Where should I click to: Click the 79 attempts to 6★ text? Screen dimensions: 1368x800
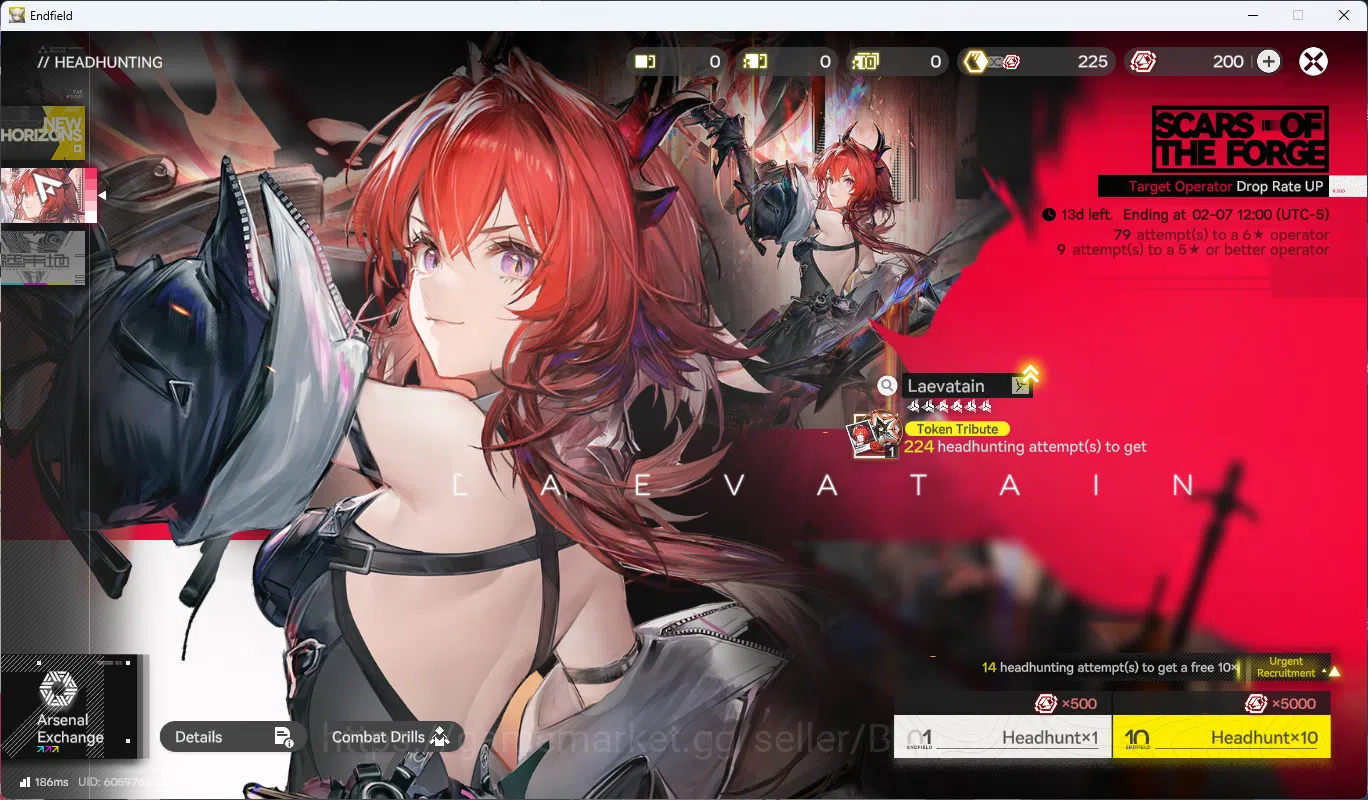1221,235
